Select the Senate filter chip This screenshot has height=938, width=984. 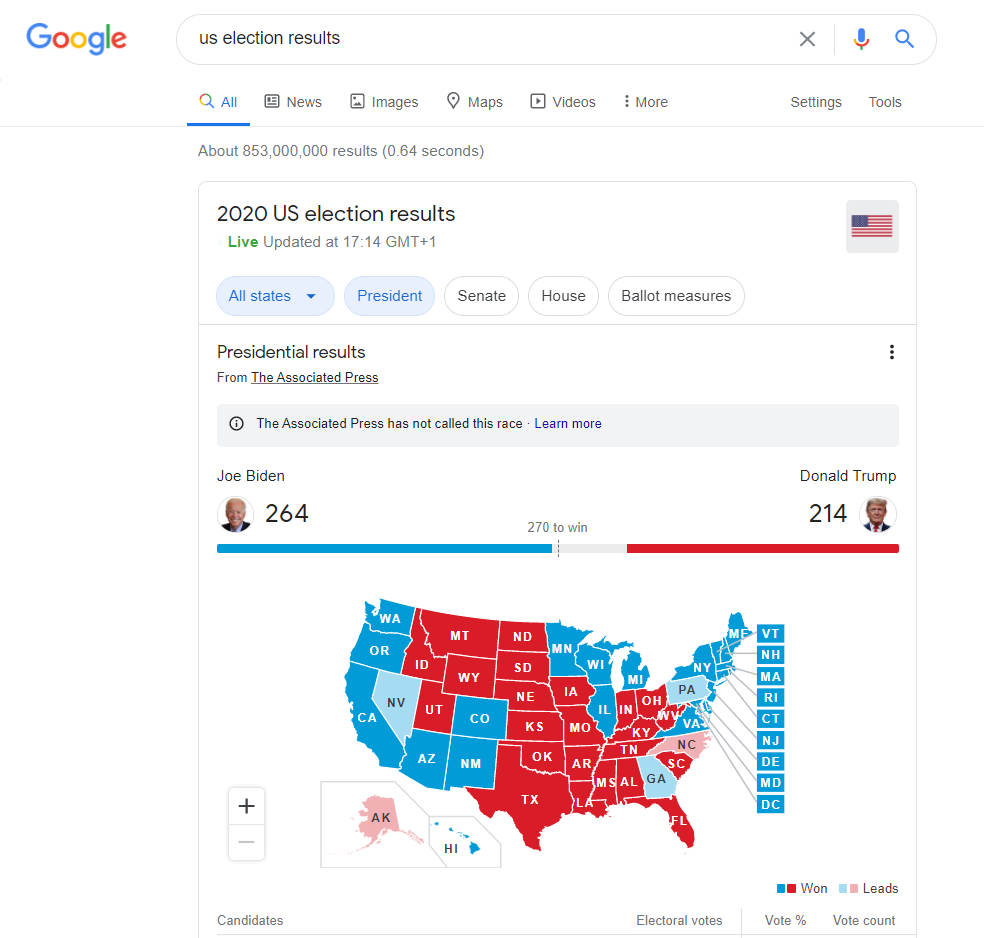pos(481,296)
